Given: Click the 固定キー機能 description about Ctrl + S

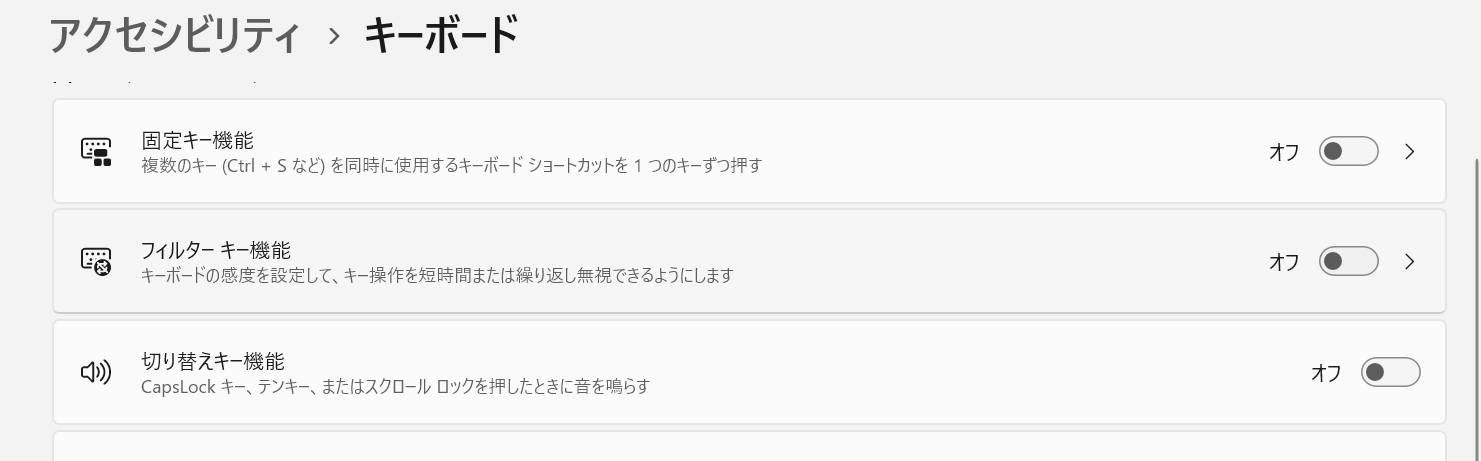Looking at the screenshot, I should 452,165.
